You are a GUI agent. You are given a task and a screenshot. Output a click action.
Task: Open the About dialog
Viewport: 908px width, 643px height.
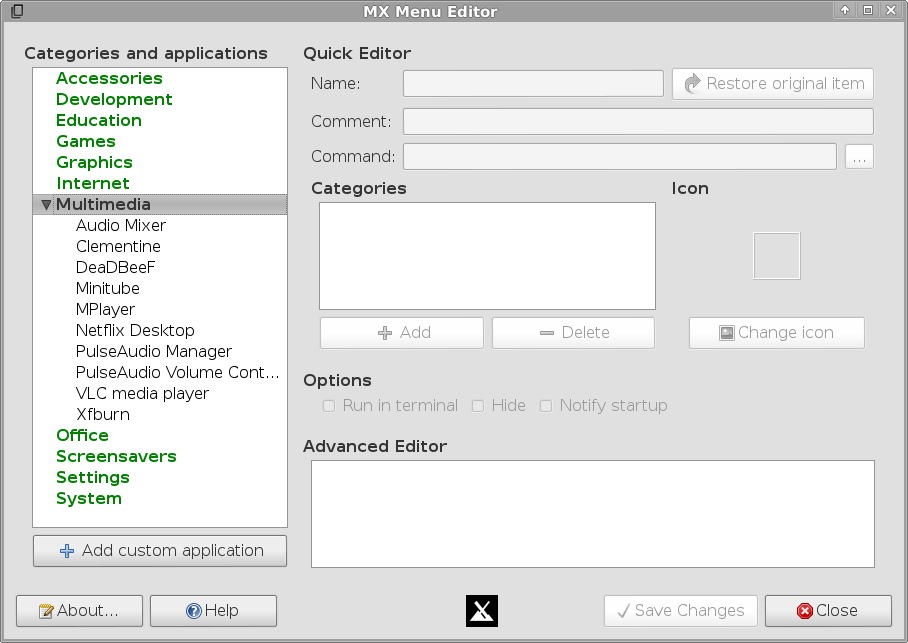click(x=79, y=611)
